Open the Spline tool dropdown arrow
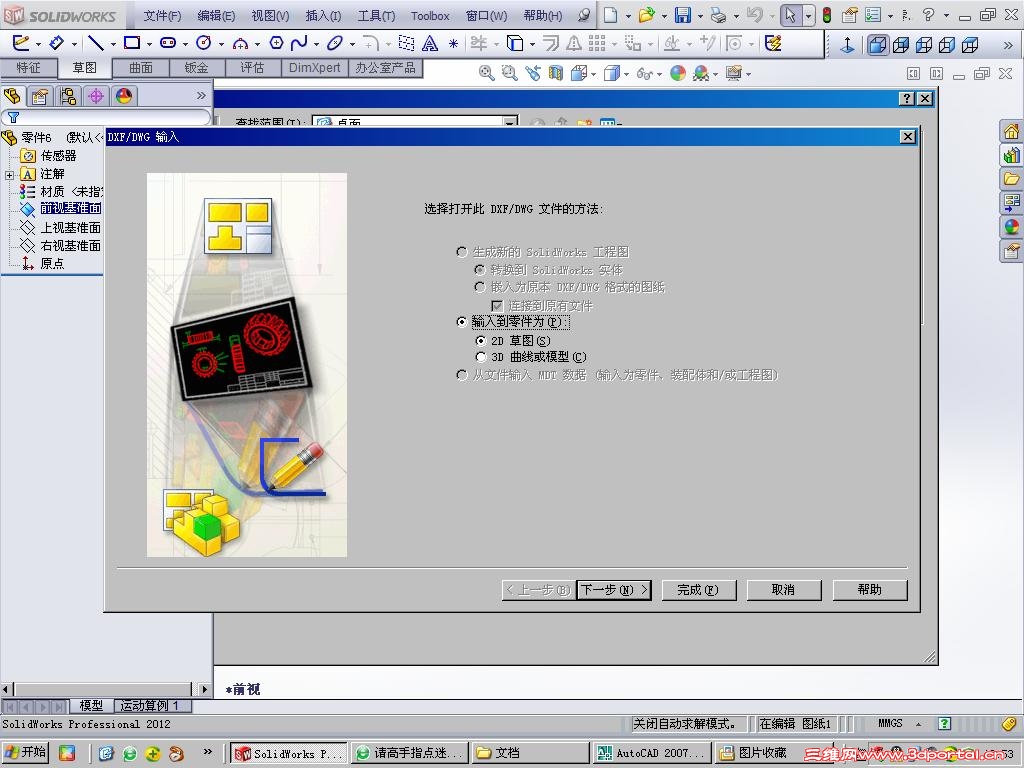The height and width of the screenshot is (768, 1024). [x=316, y=44]
